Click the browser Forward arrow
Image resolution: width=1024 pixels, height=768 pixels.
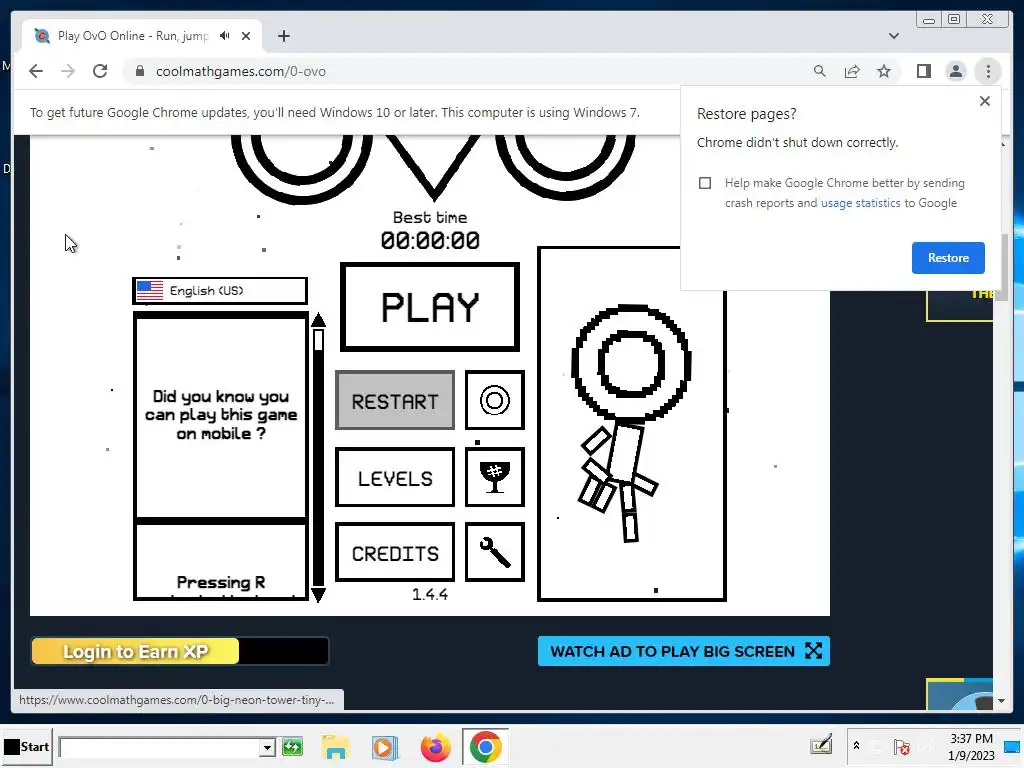pyautogui.click(x=68, y=71)
